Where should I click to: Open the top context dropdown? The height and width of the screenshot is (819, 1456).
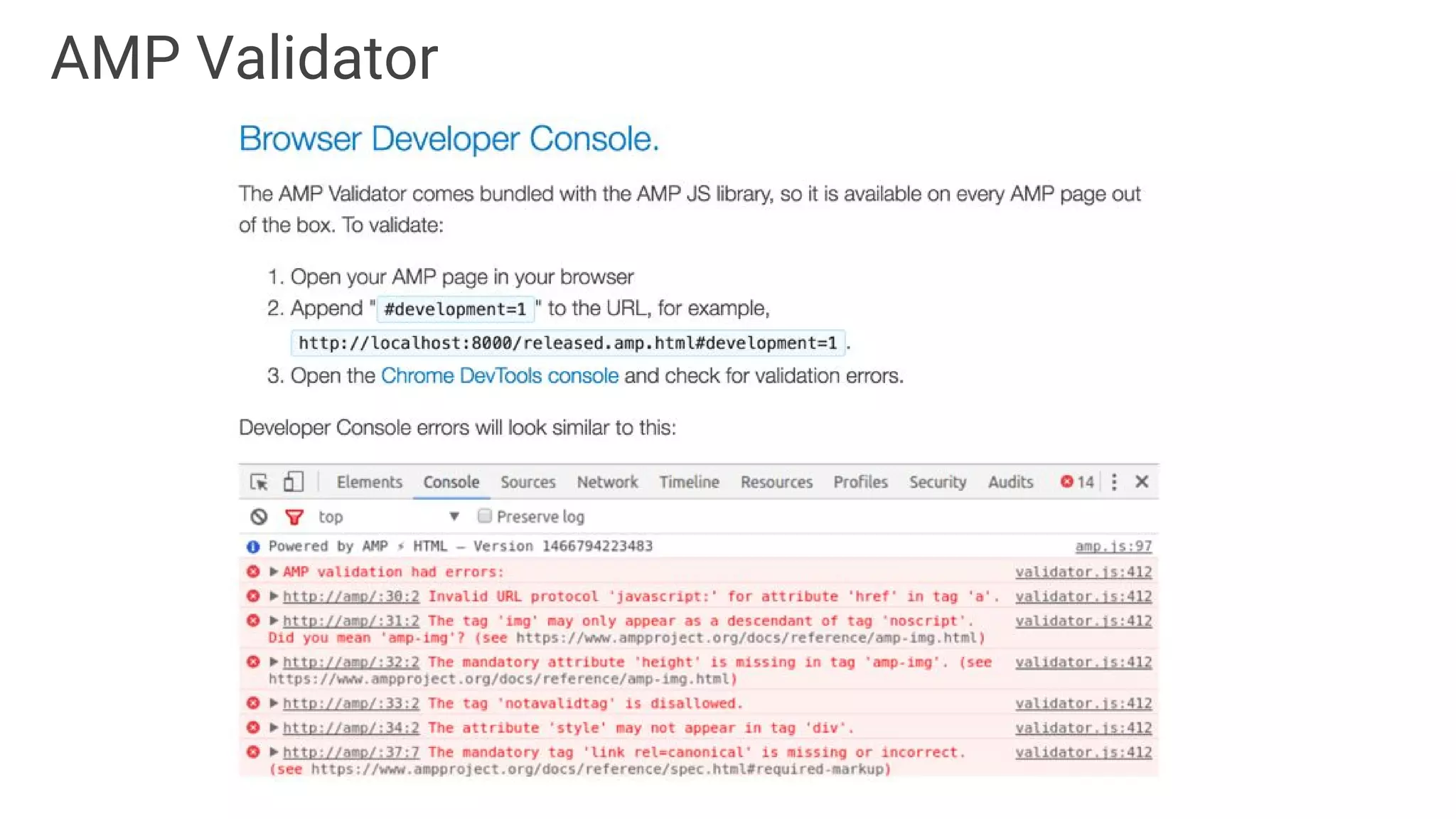(388, 517)
